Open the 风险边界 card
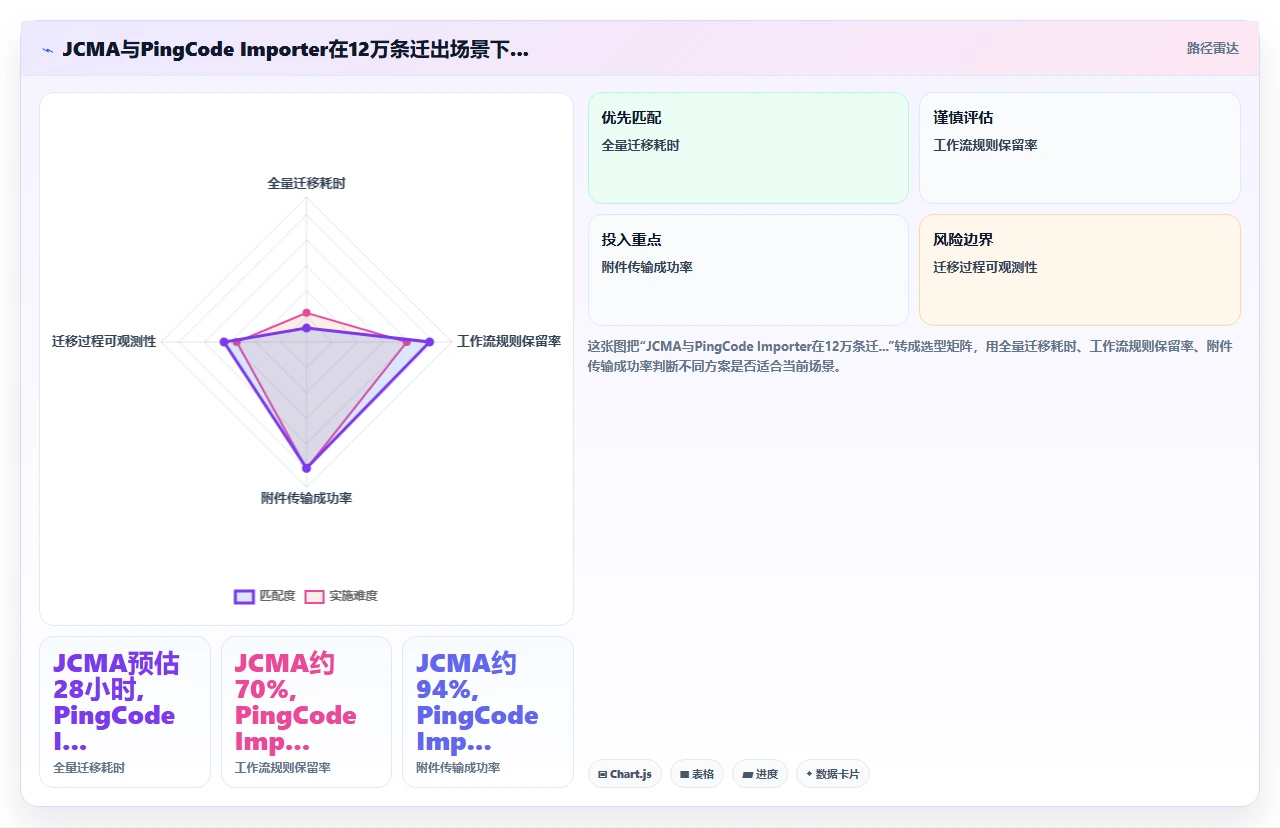 tap(1080, 270)
